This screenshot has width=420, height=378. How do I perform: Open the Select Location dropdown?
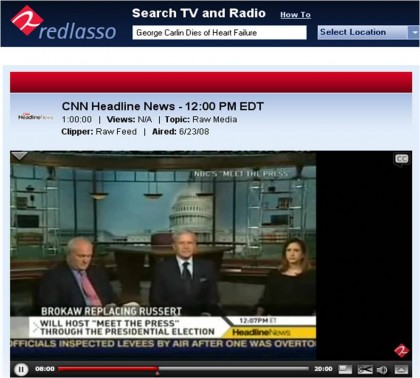click(368, 32)
